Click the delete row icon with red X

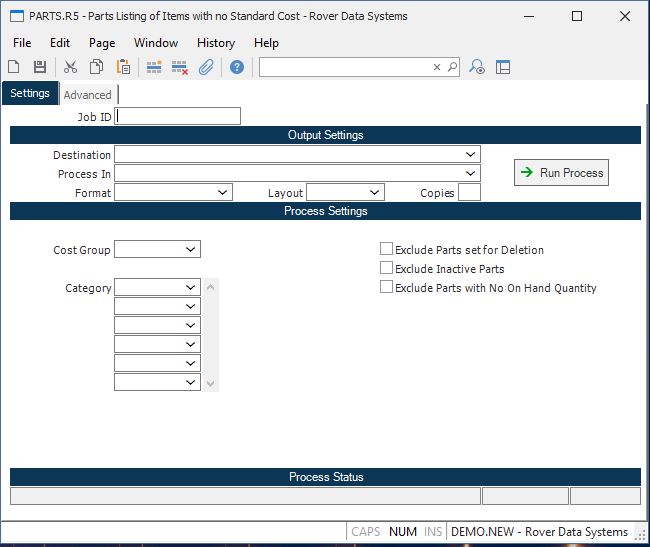click(180, 67)
